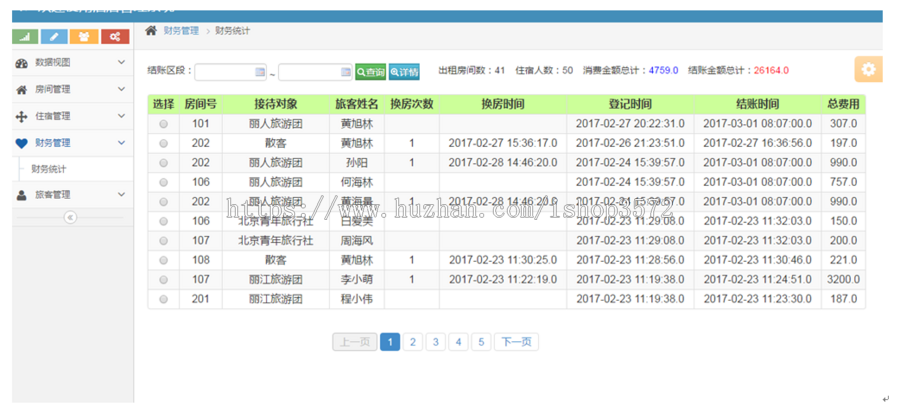This screenshot has height=413, width=900.
Task: Click the green 查询 search button
Action: [371, 72]
